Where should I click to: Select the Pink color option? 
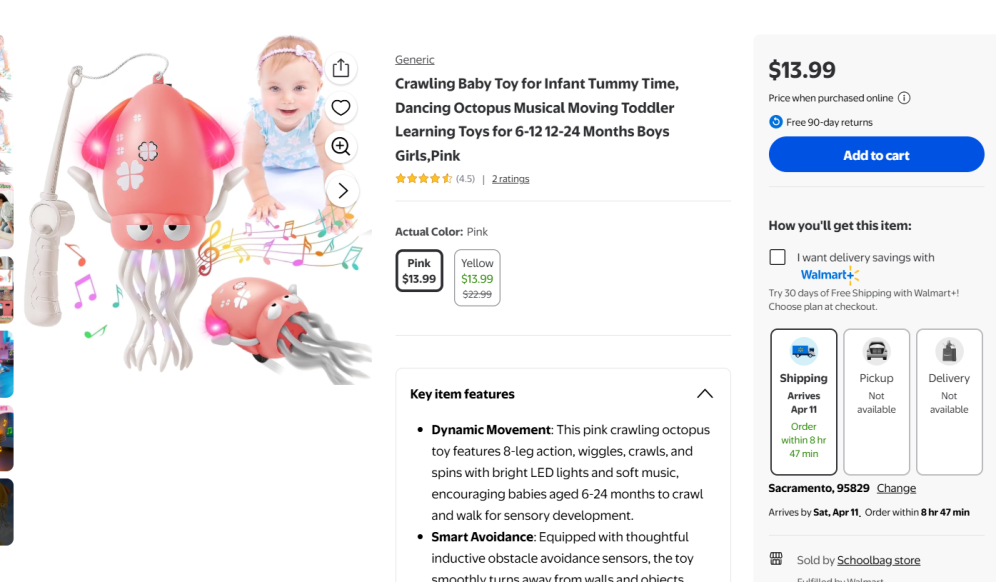point(419,271)
